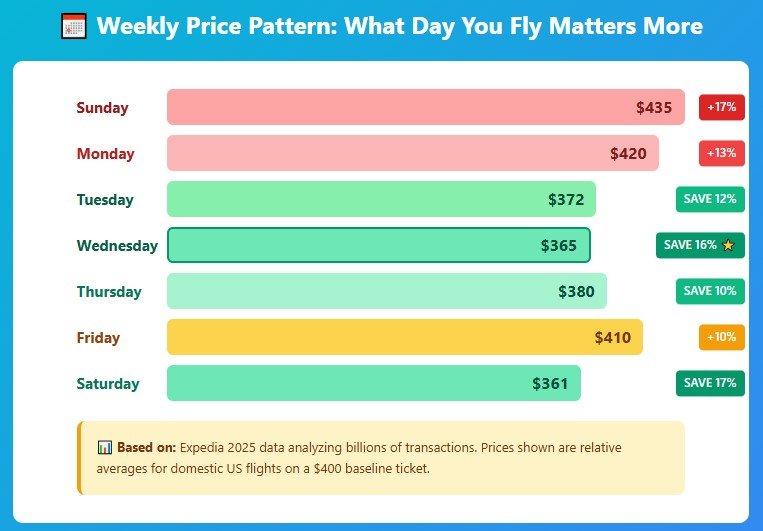The width and height of the screenshot is (763, 531).
Task: Click the Weekly Price Pattern heading
Action: [x=399, y=26]
